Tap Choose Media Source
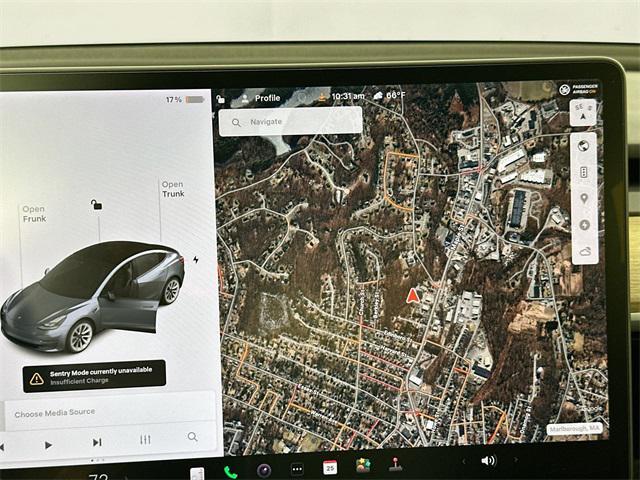The height and width of the screenshot is (480, 640). coord(55,413)
